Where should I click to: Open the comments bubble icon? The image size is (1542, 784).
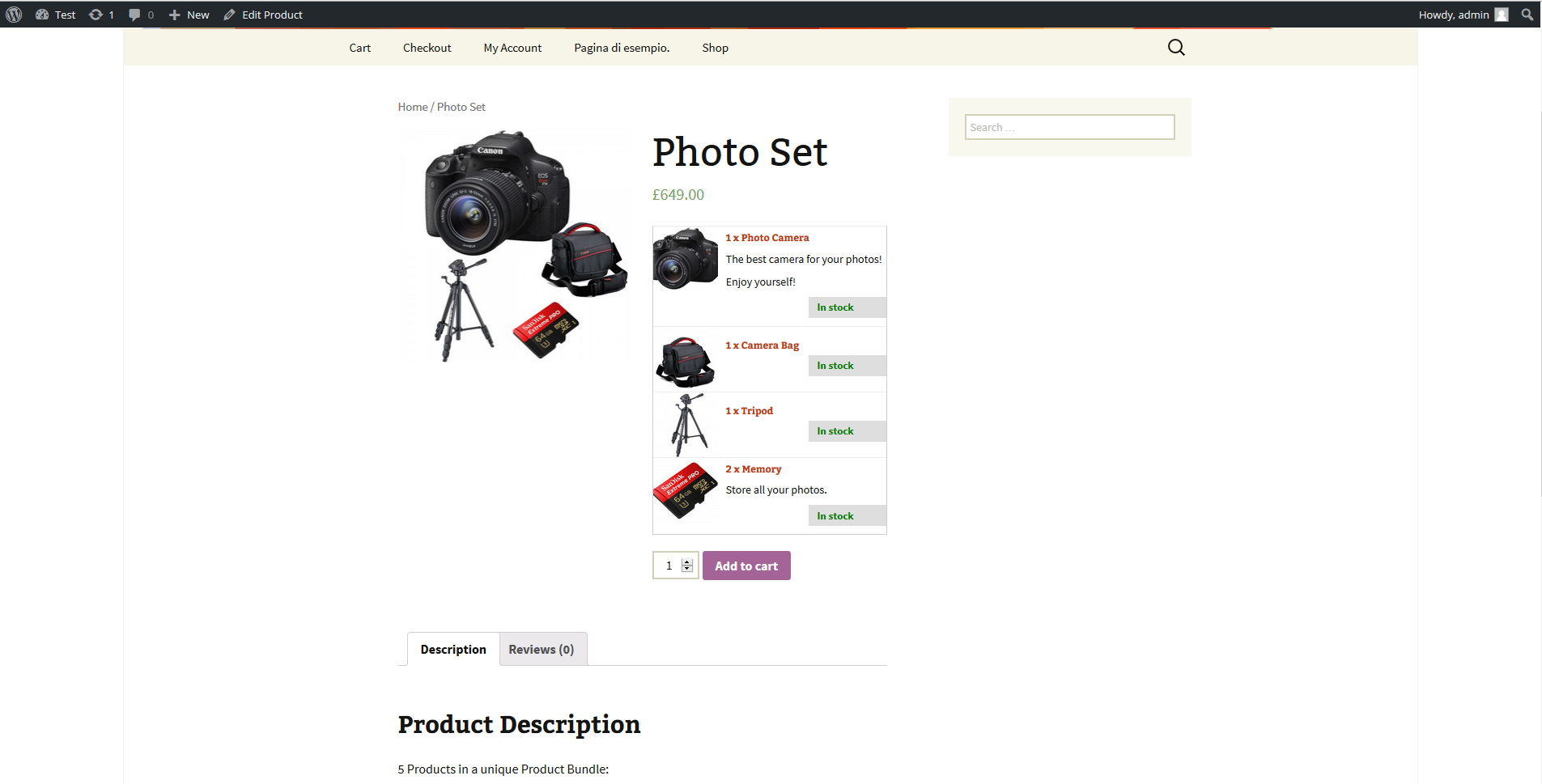click(x=134, y=15)
